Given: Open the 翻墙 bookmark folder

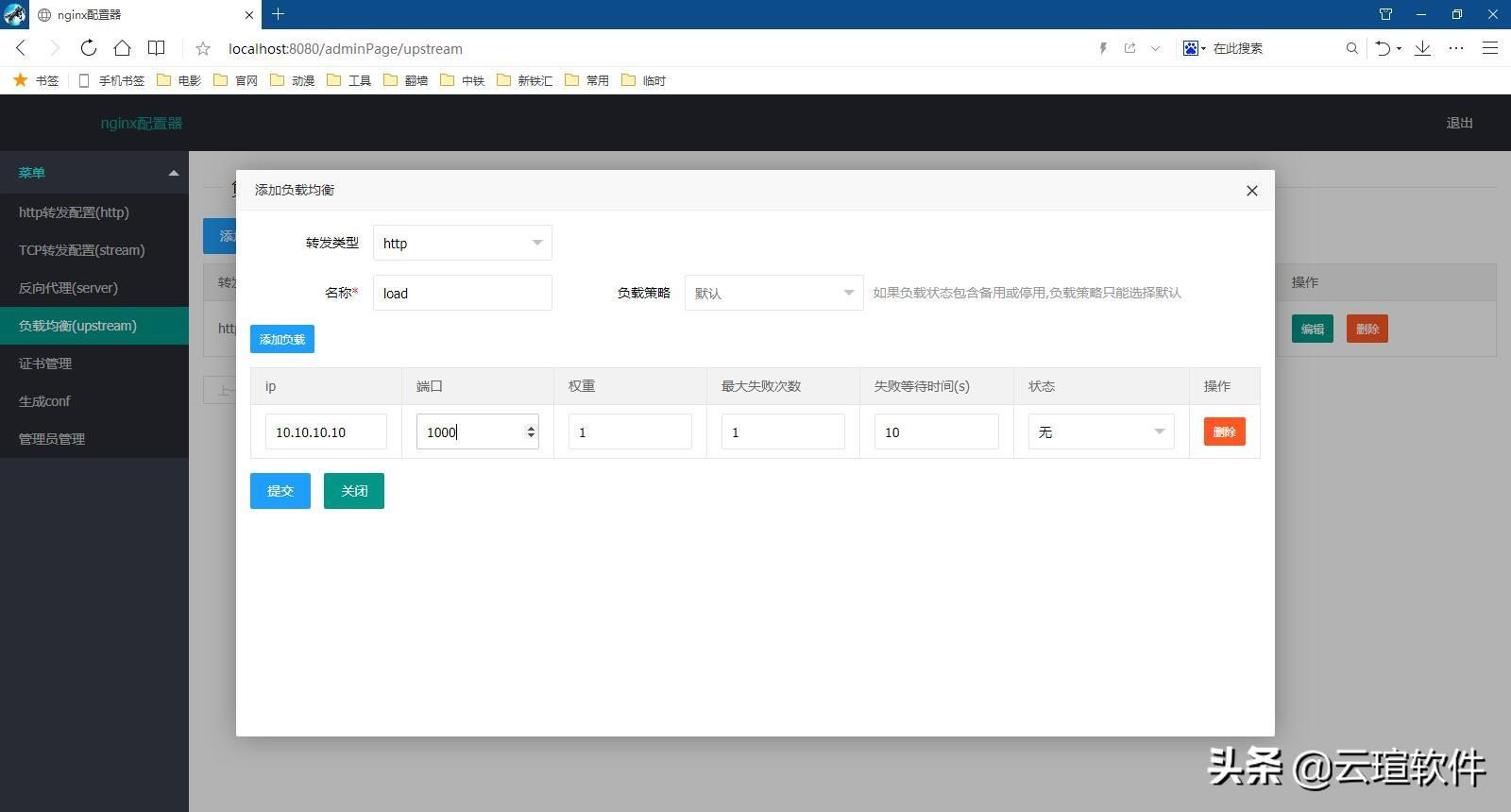Looking at the screenshot, I should point(406,80).
